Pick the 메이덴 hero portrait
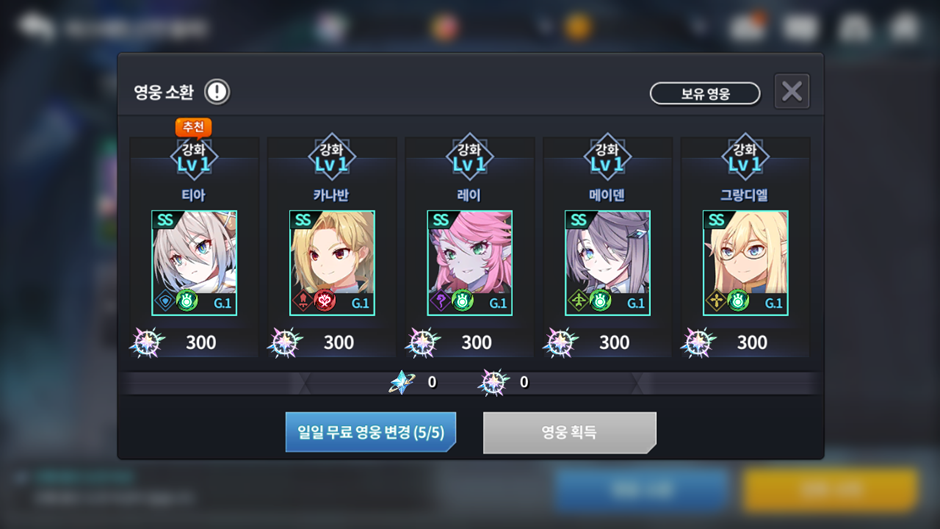The height and width of the screenshot is (529, 940). coord(608,263)
